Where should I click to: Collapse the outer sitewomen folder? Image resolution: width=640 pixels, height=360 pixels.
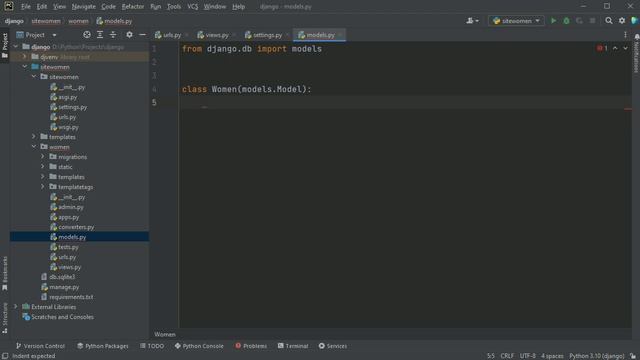(25, 67)
